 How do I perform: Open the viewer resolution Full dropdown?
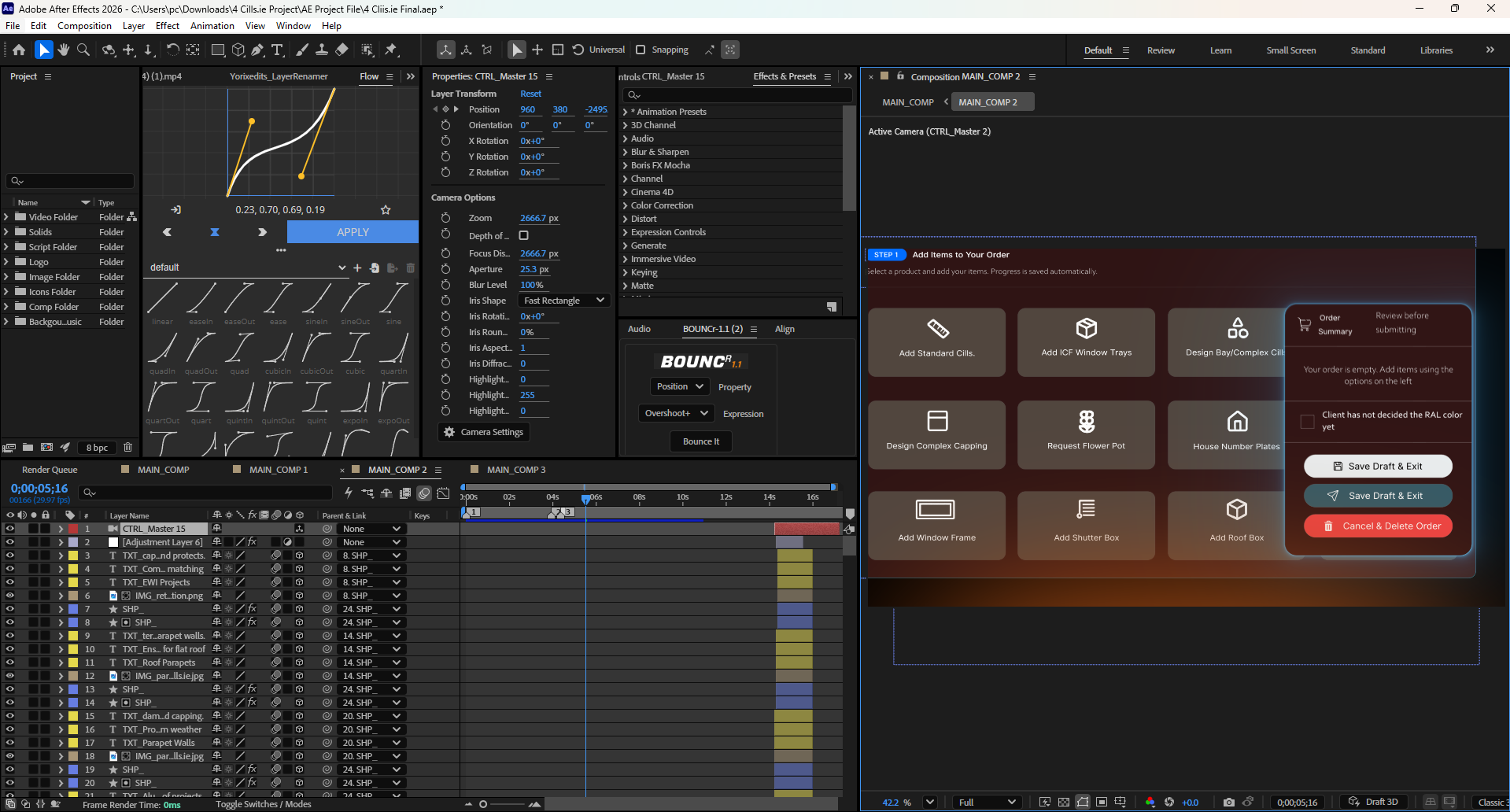[988, 803]
